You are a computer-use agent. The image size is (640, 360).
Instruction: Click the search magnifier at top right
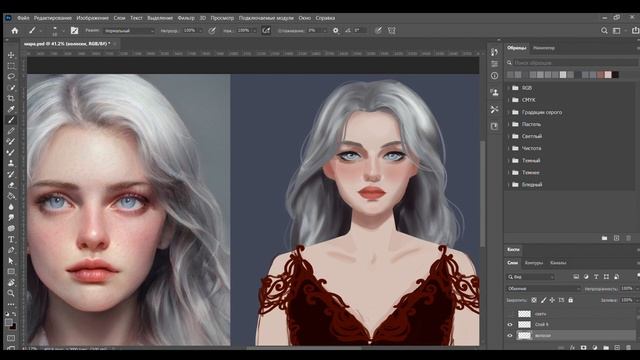pos(604,31)
